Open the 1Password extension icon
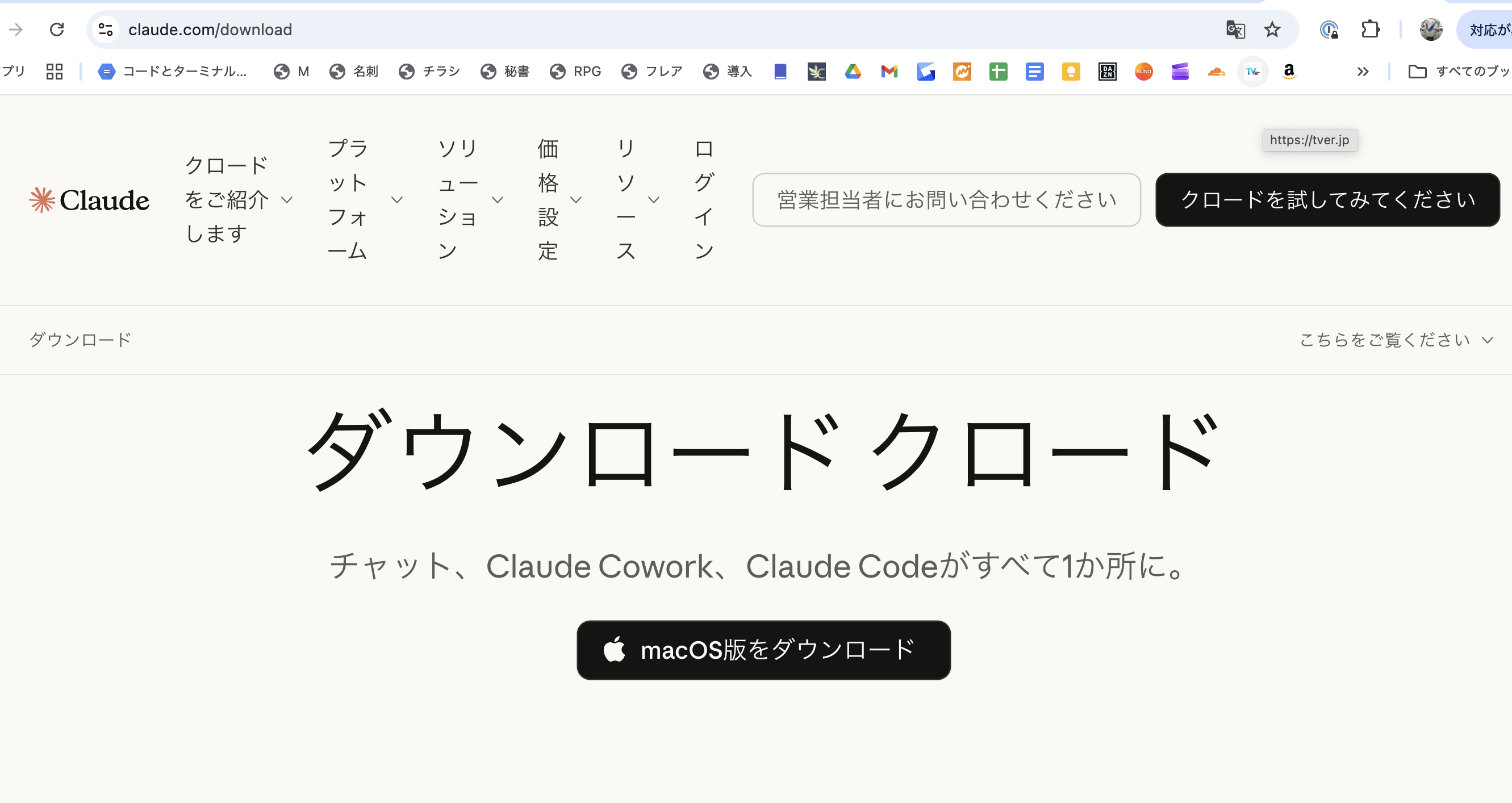1512x803 pixels. tap(1330, 30)
